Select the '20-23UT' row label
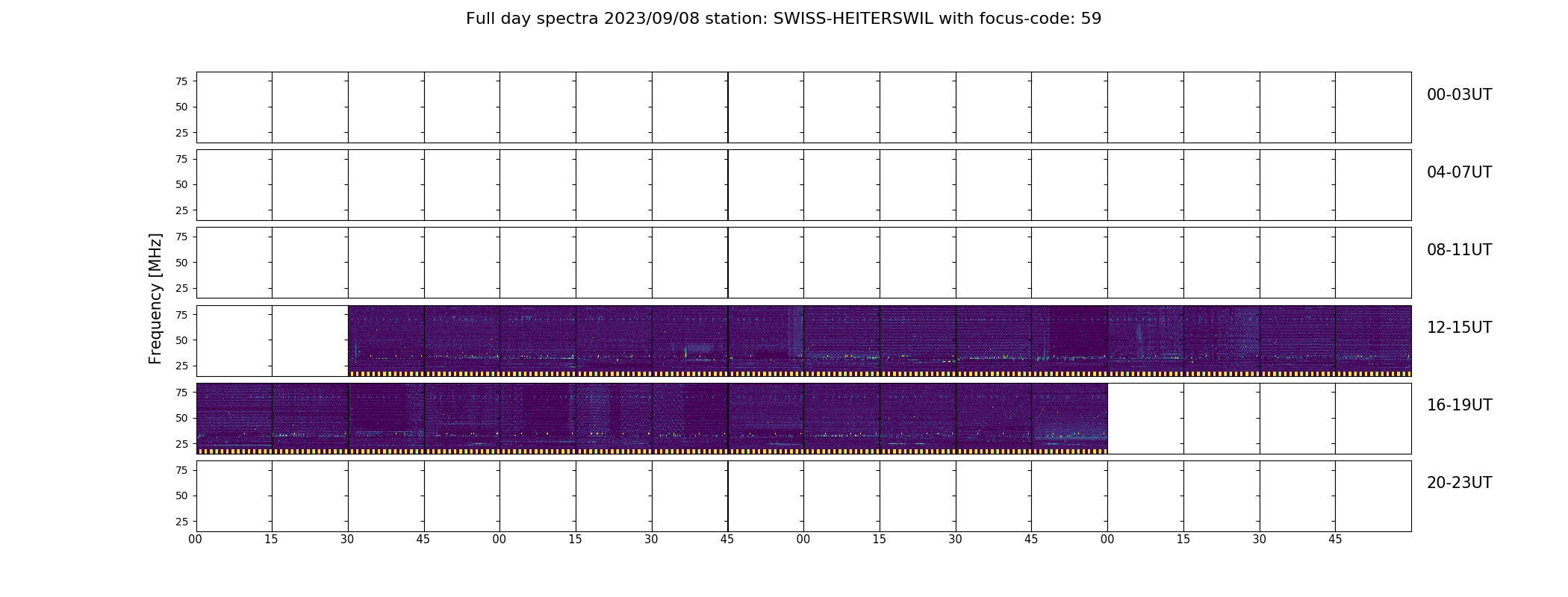 (1459, 483)
